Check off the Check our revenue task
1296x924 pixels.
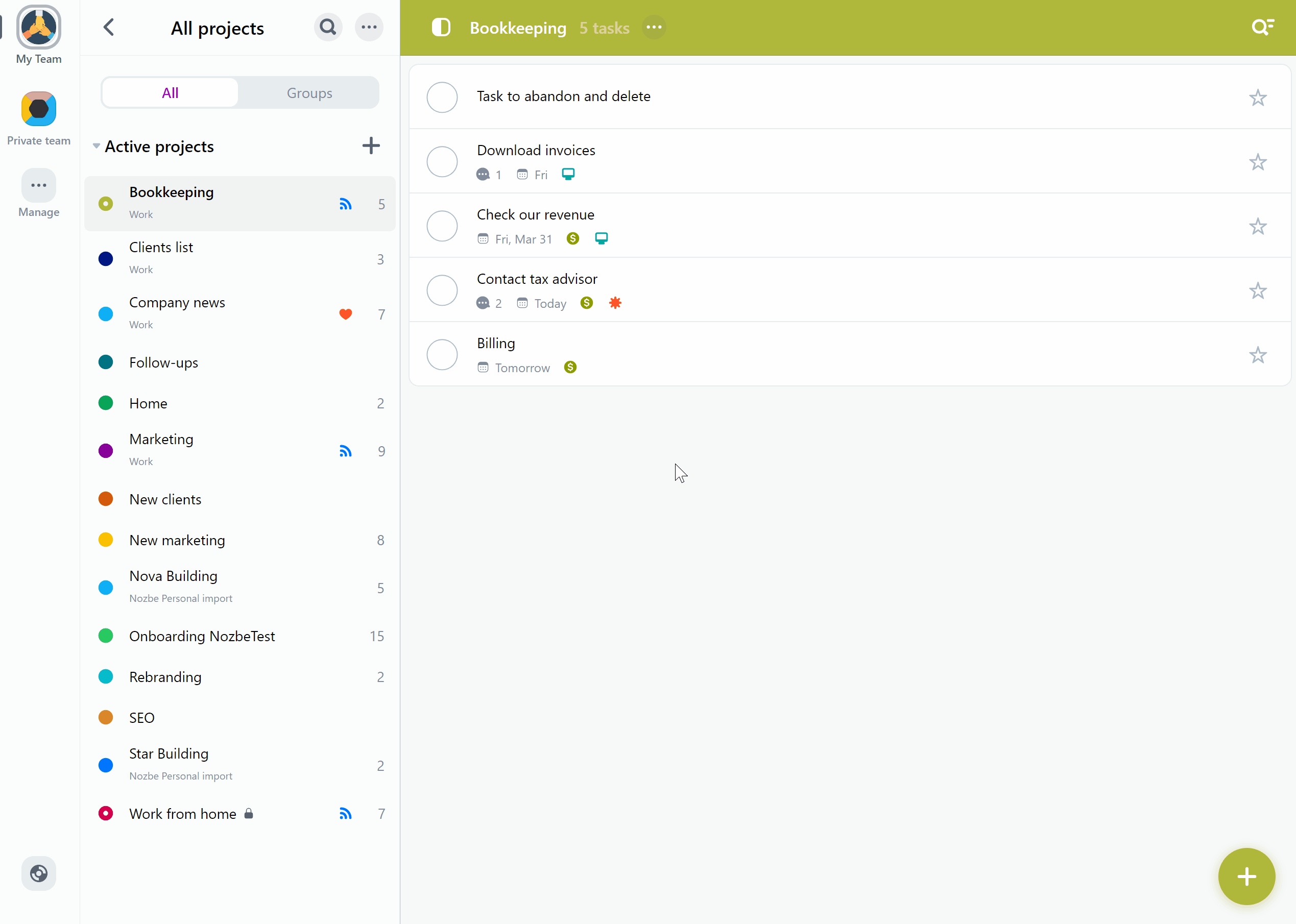(442, 226)
